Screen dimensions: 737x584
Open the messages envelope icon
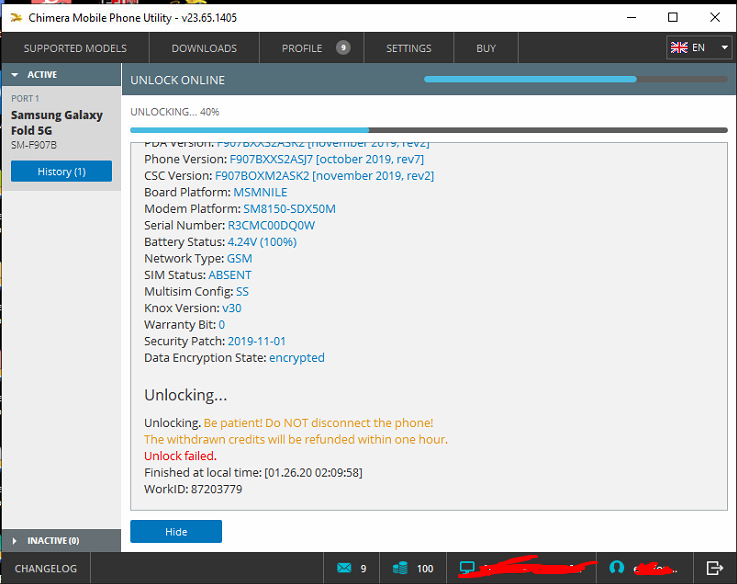(345, 568)
